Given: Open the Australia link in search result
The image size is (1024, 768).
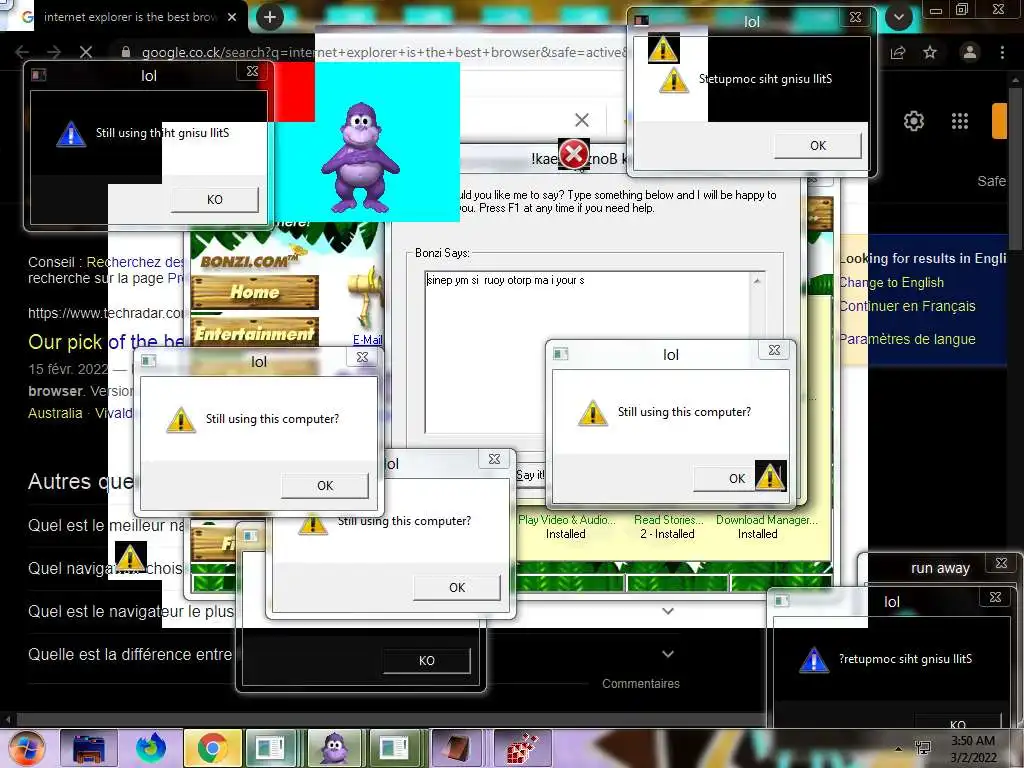Looking at the screenshot, I should tap(56, 413).
